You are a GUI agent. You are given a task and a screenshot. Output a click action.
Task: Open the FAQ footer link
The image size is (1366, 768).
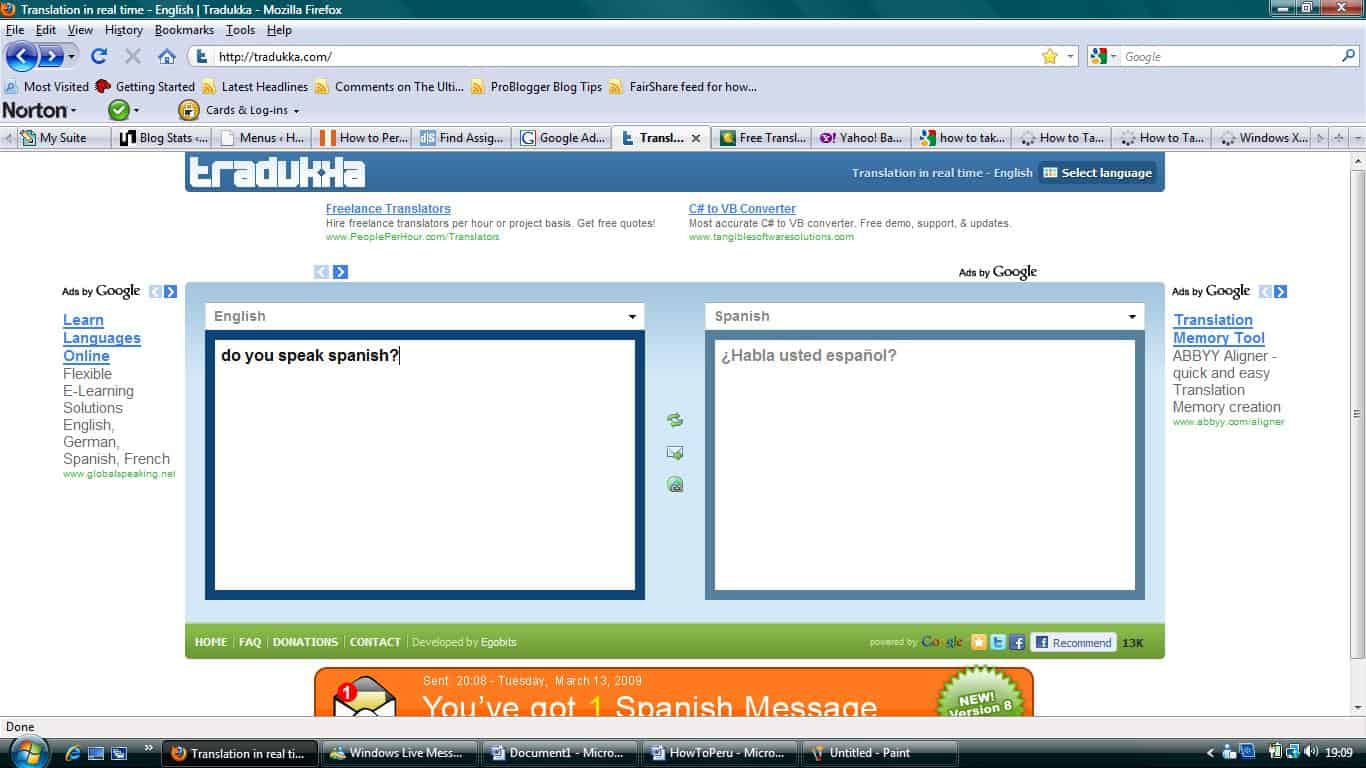[250, 642]
